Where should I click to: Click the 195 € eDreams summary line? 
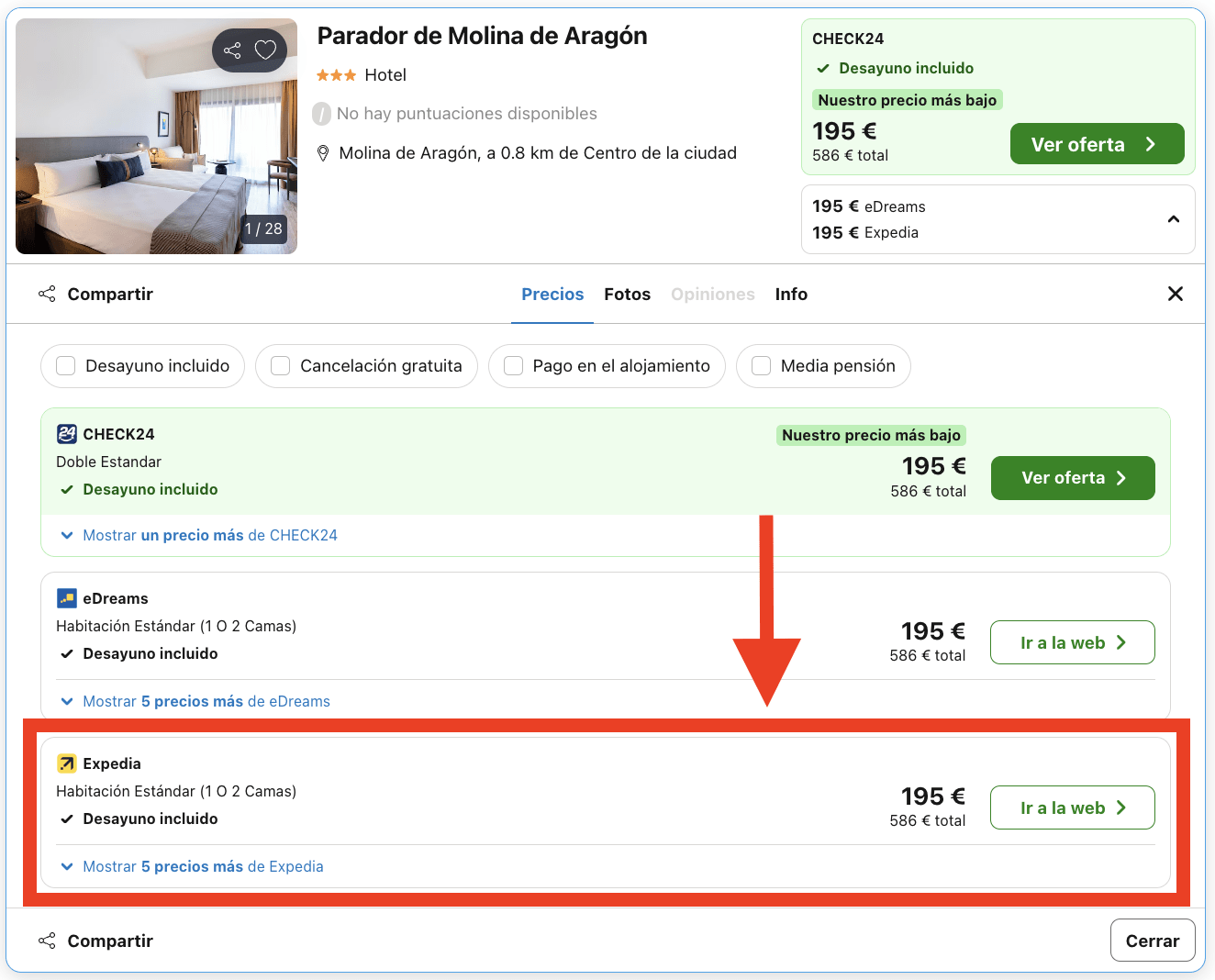869,206
